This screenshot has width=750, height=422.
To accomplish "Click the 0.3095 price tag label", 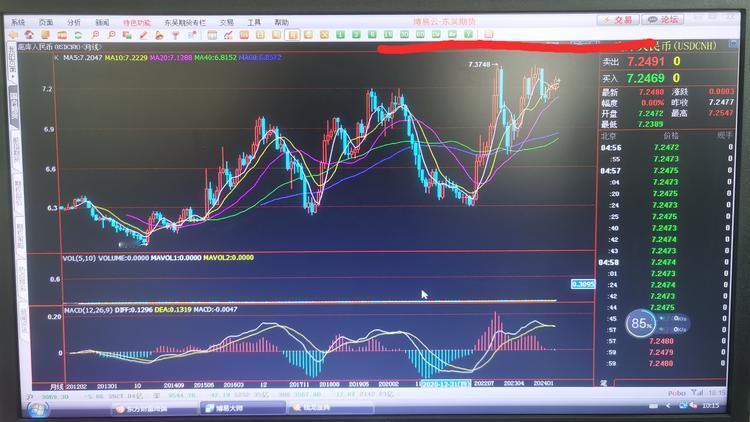I will [x=583, y=284].
